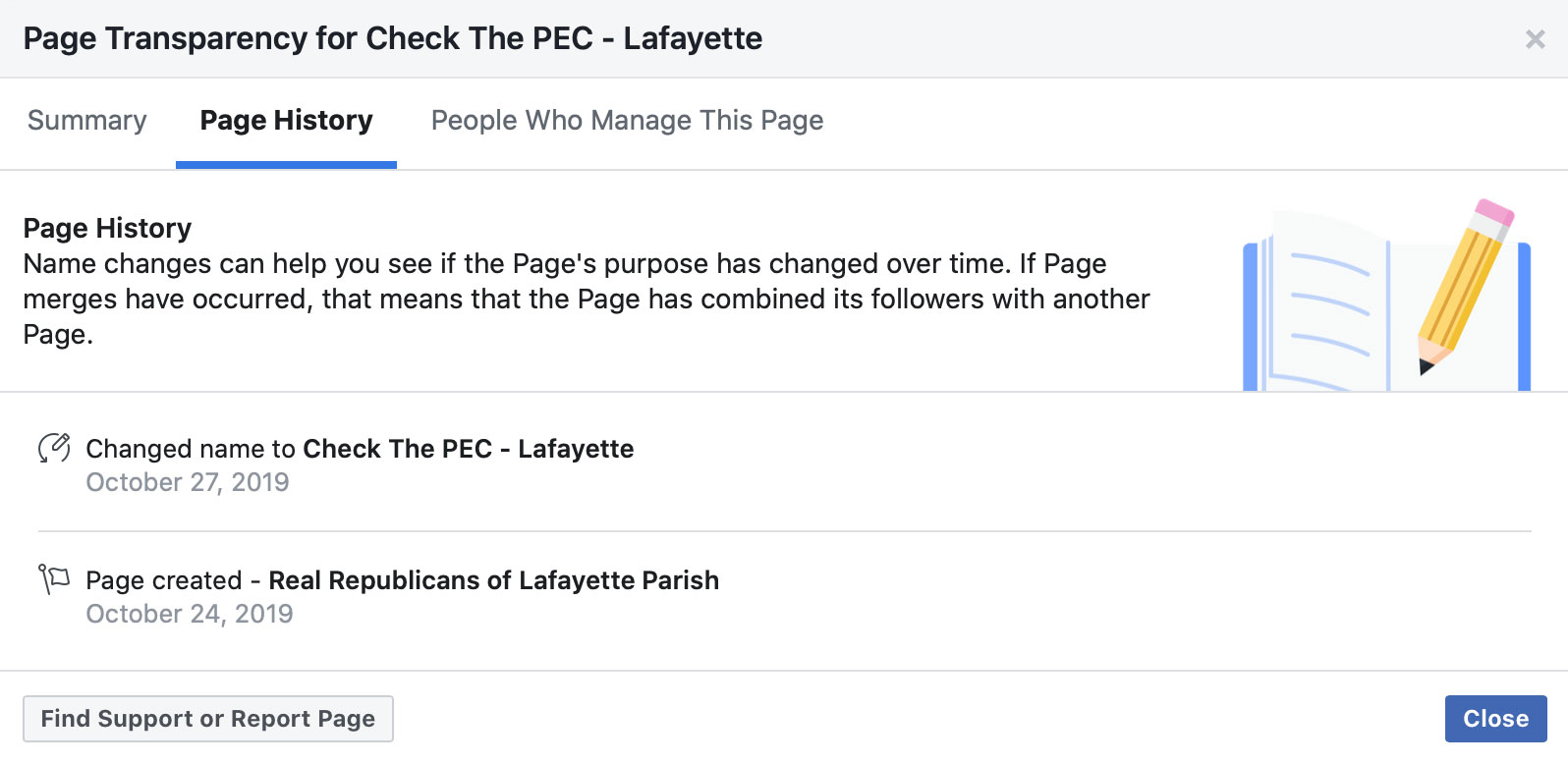
Task: Dismiss dialog with the X icon
Action: pos(1535,39)
